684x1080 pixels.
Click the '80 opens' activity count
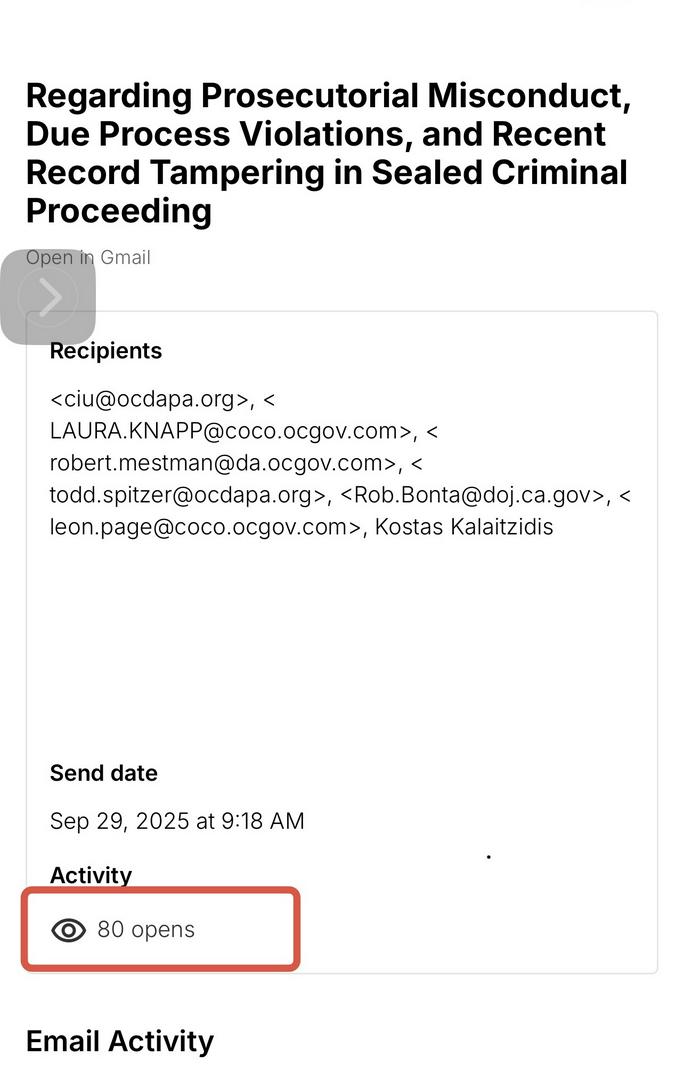click(146, 930)
